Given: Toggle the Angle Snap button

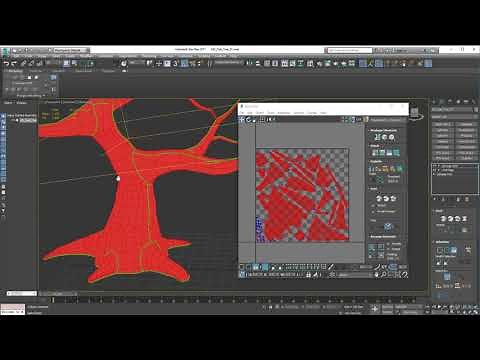Looking at the screenshot, I should [x=184, y=63].
